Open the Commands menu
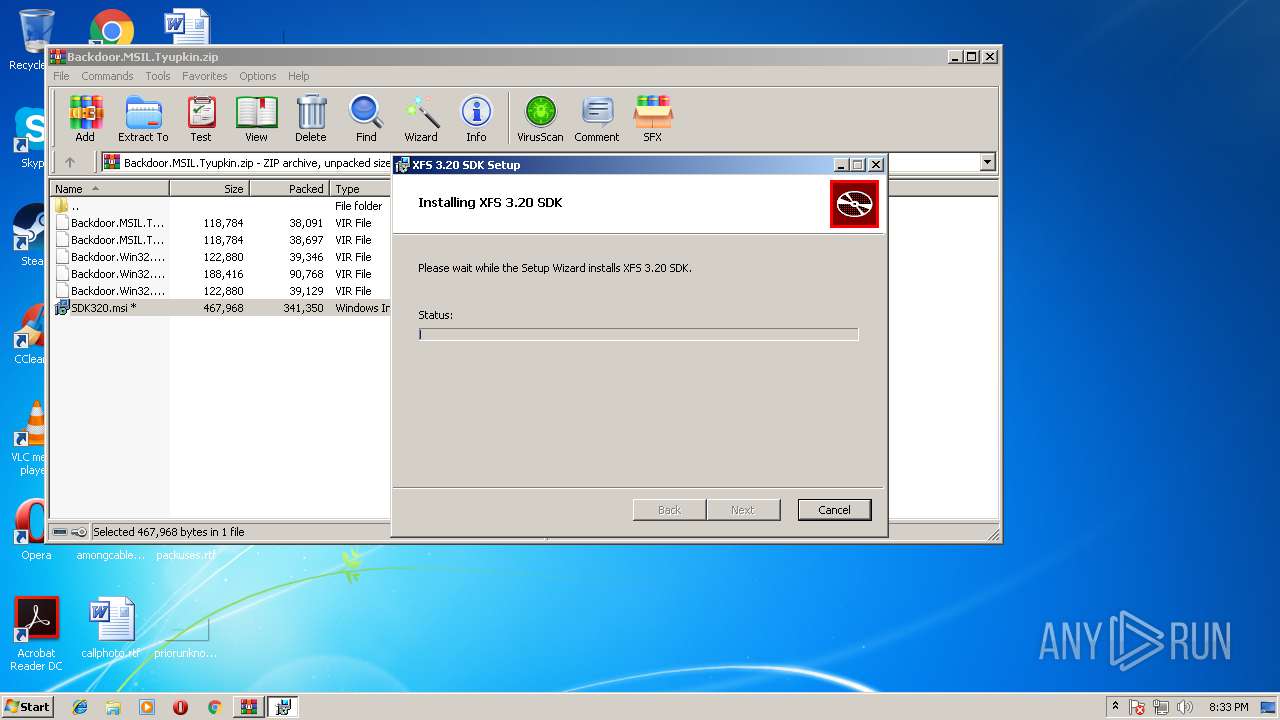Screen dimensions: 1280x720 [x=107, y=76]
